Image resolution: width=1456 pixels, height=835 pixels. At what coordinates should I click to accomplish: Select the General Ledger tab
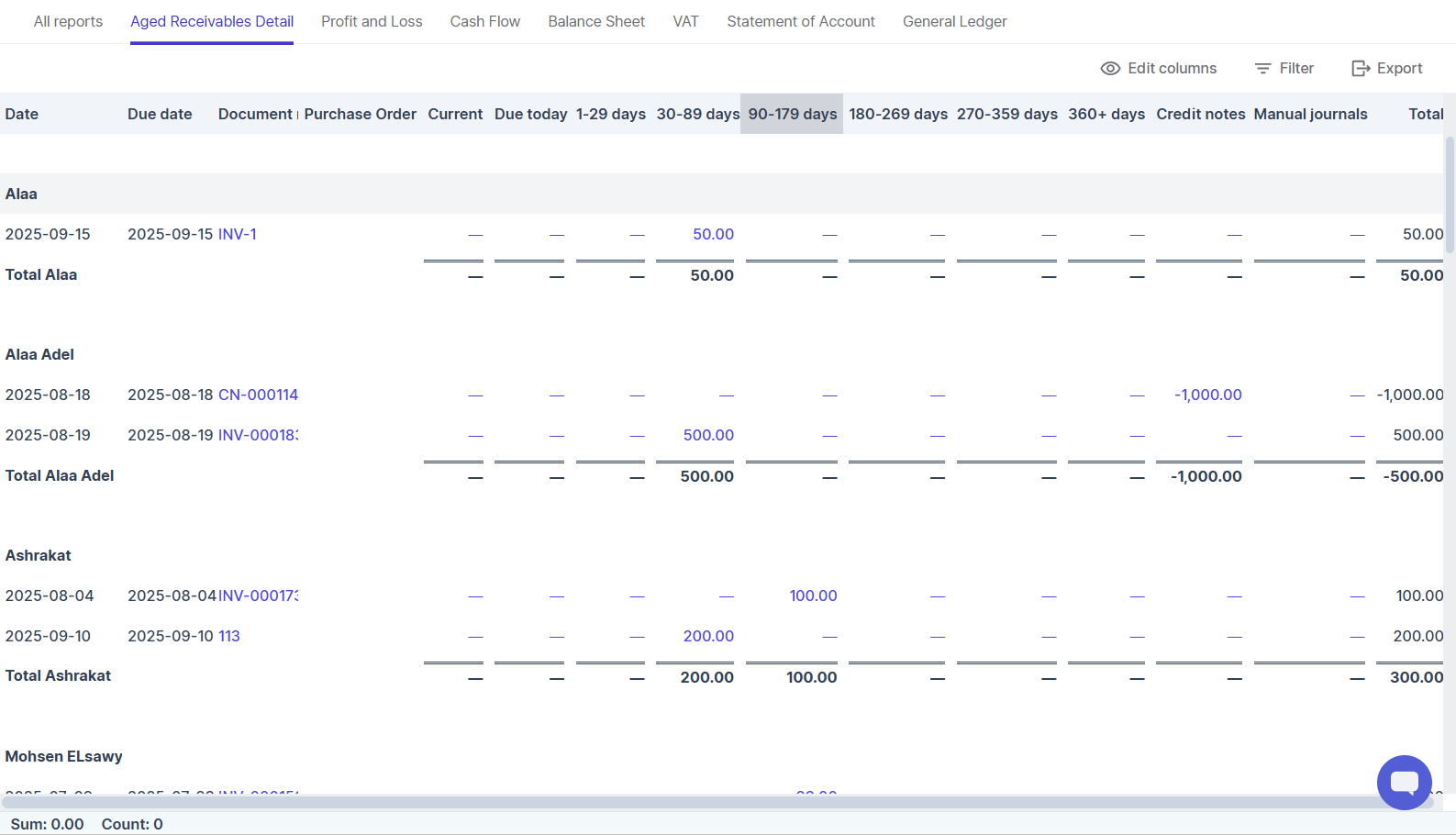click(954, 21)
